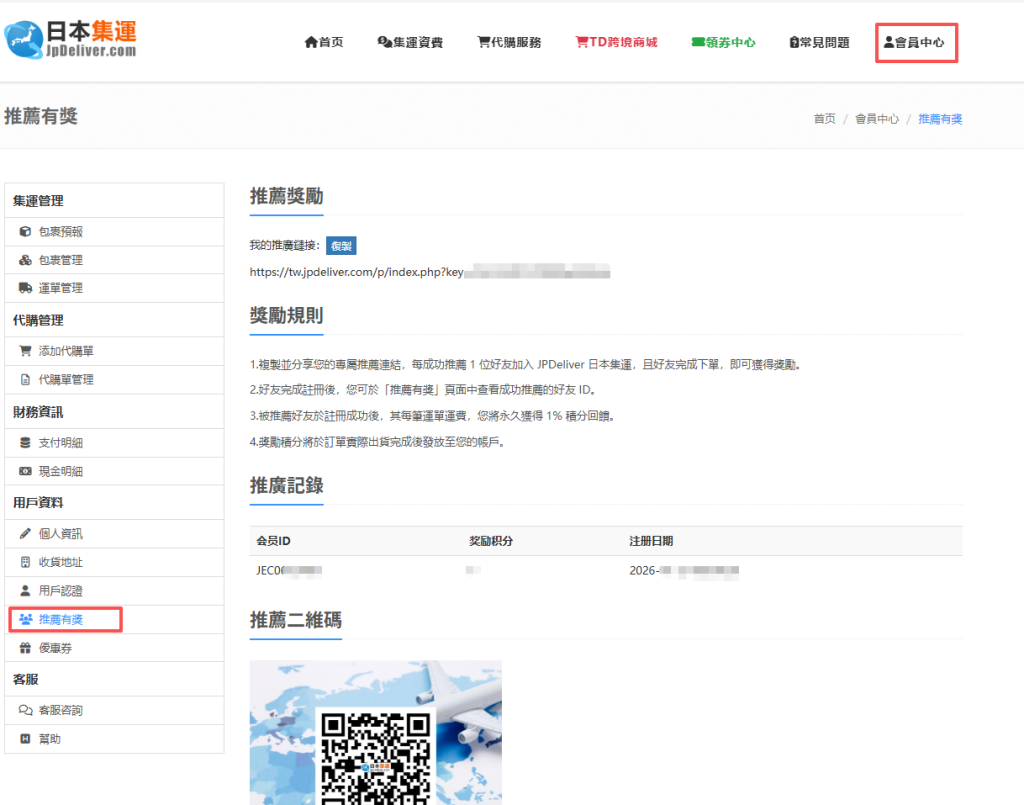
Task: Click the JpDeliver logo
Action: click(x=71, y=38)
